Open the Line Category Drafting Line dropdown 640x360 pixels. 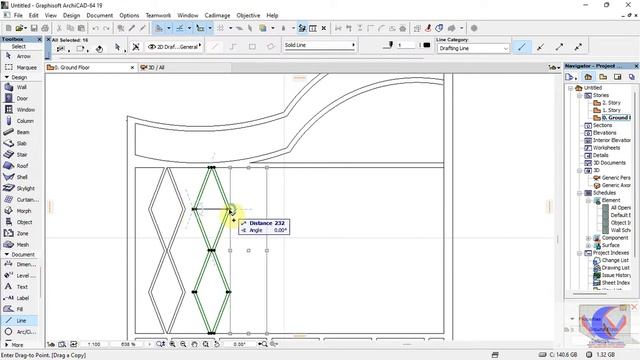point(473,48)
